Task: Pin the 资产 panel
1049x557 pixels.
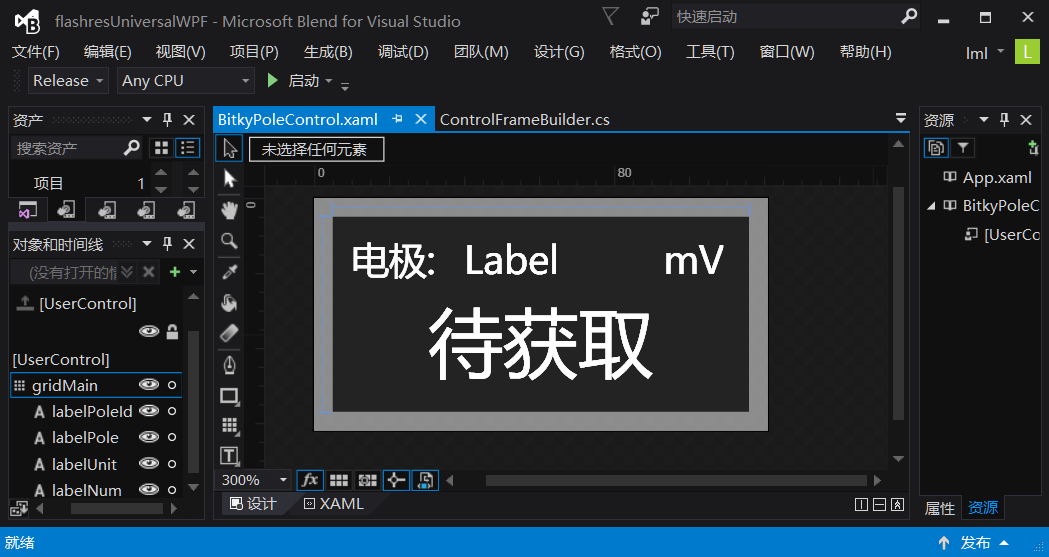Action: [167, 120]
